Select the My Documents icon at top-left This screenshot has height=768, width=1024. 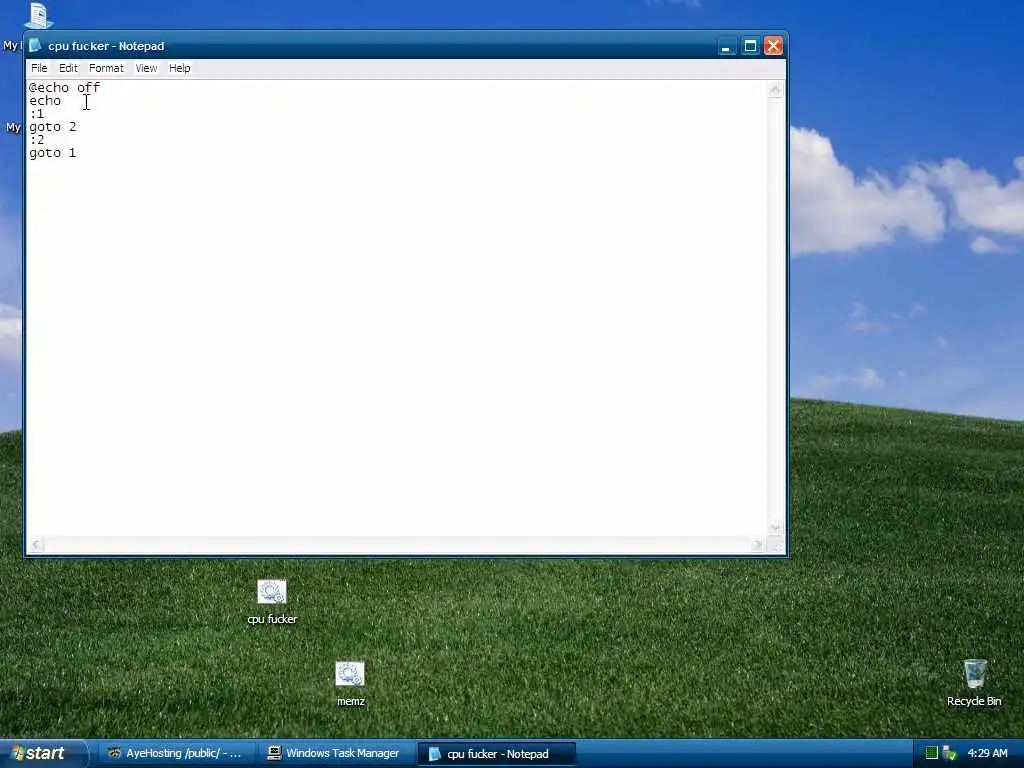pyautogui.click(x=38, y=16)
